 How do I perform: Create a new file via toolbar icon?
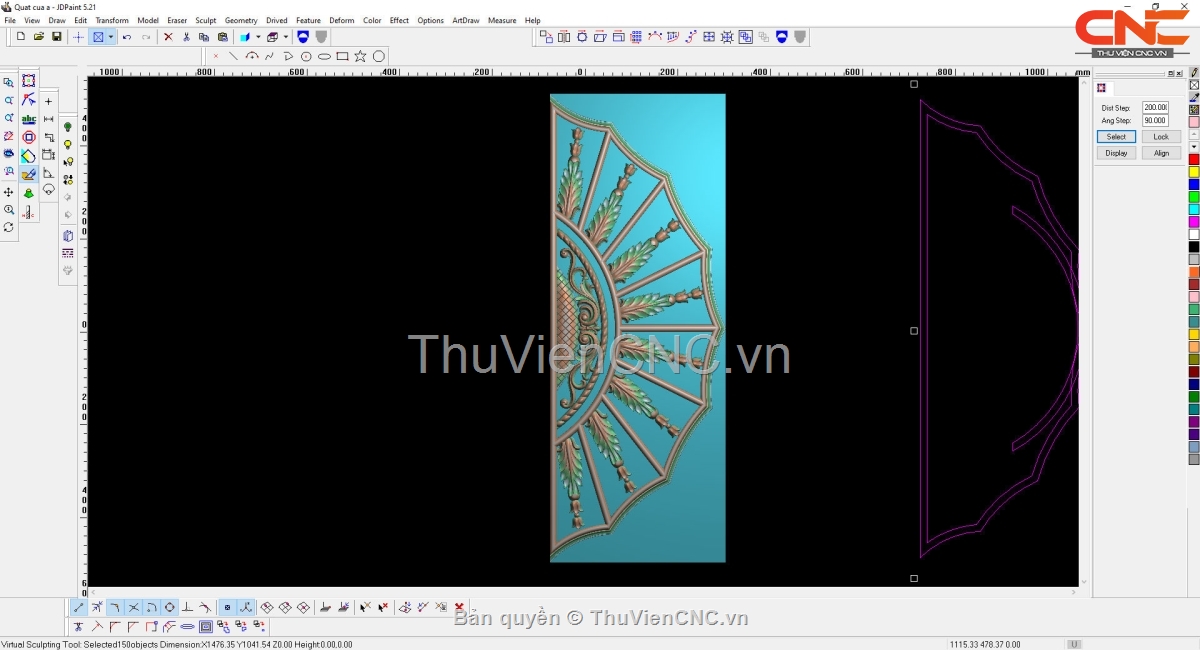coord(21,37)
